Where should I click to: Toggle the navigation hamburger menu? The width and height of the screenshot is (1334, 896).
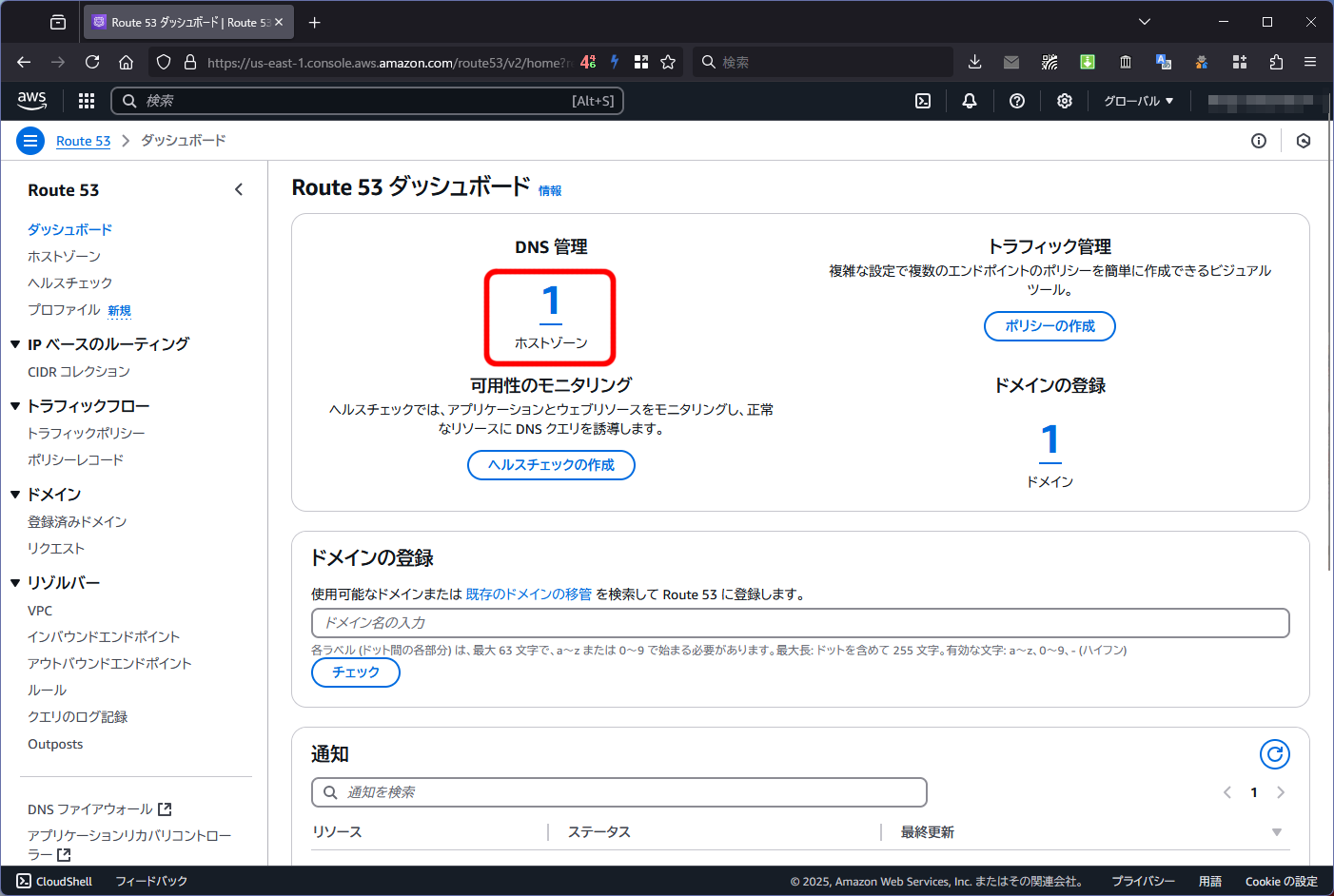coord(30,141)
